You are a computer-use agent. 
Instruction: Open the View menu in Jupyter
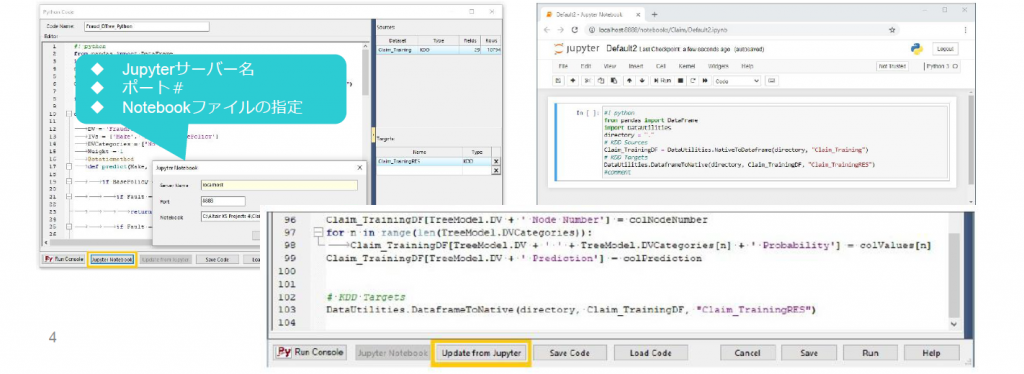tap(610, 66)
